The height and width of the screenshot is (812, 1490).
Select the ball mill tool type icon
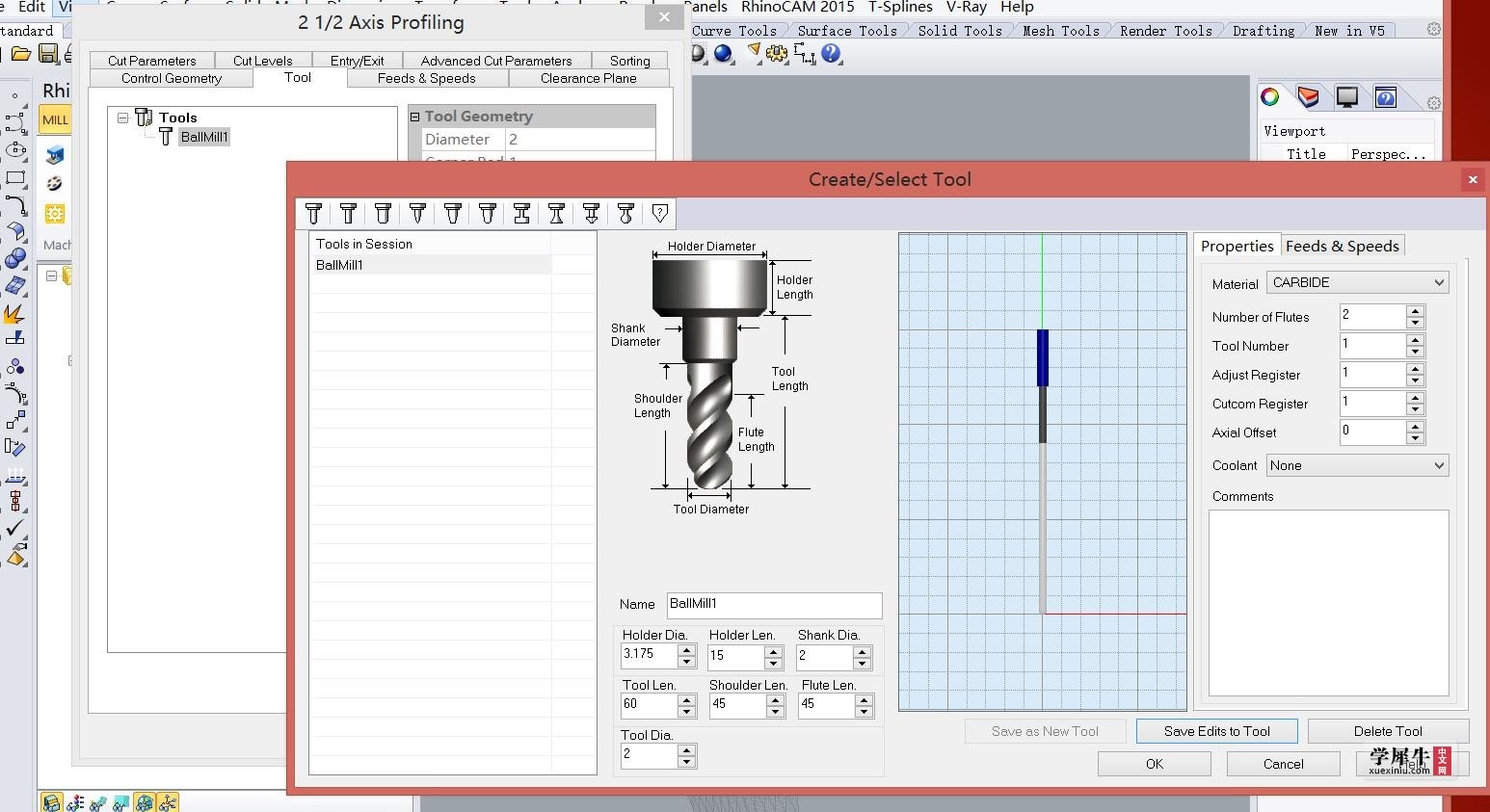point(313,214)
